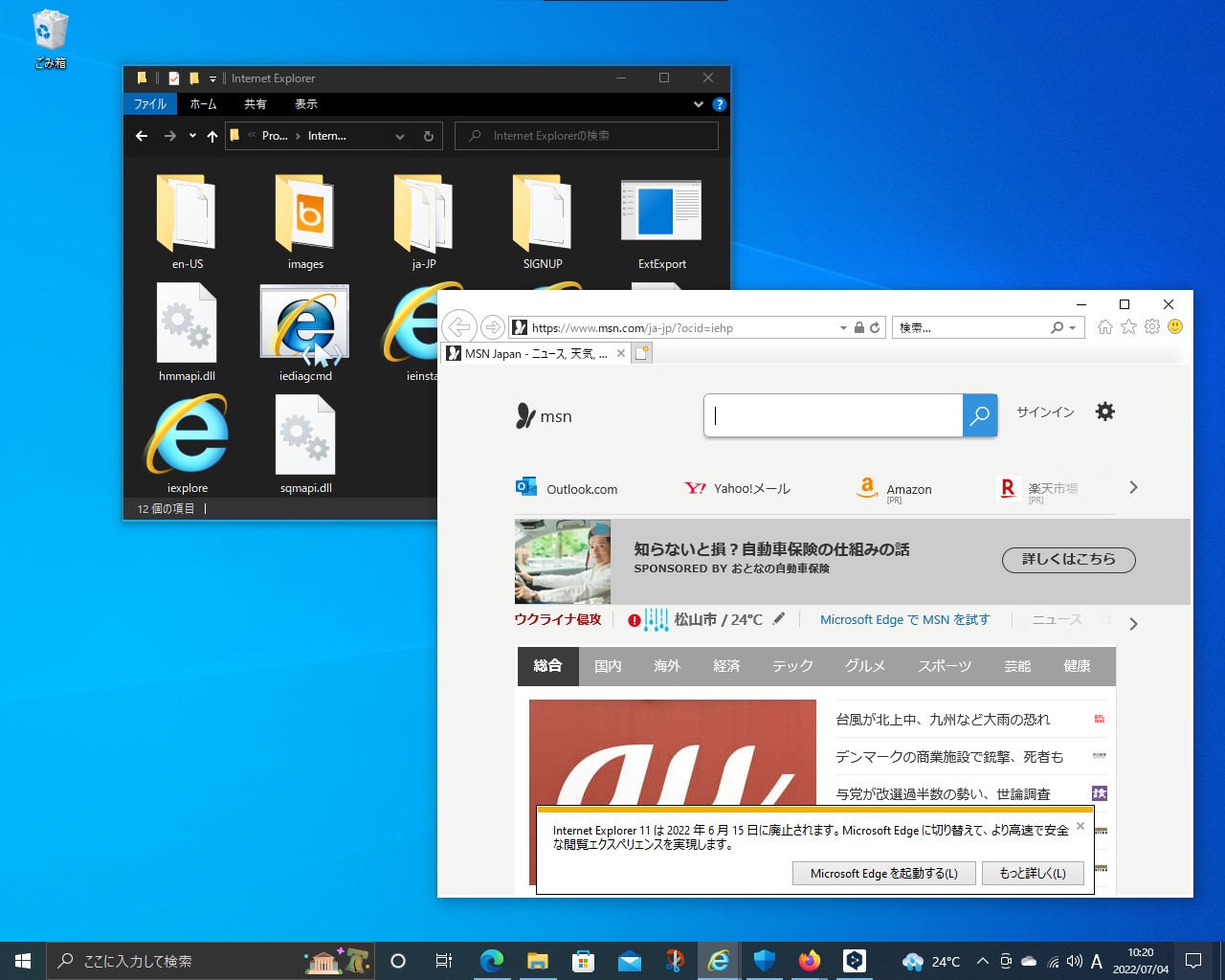Open Internet Explorer's Tools gear icon
Viewport: 1225px width, 980px height.
click(x=1151, y=326)
